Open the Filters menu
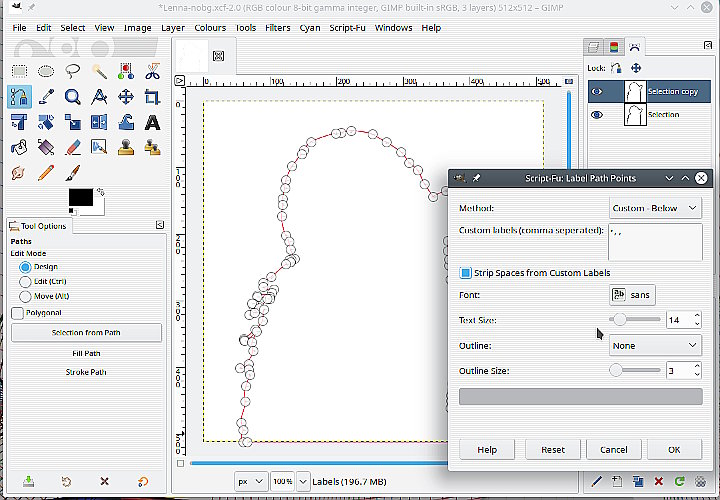The width and height of the screenshot is (720, 500). (x=277, y=28)
